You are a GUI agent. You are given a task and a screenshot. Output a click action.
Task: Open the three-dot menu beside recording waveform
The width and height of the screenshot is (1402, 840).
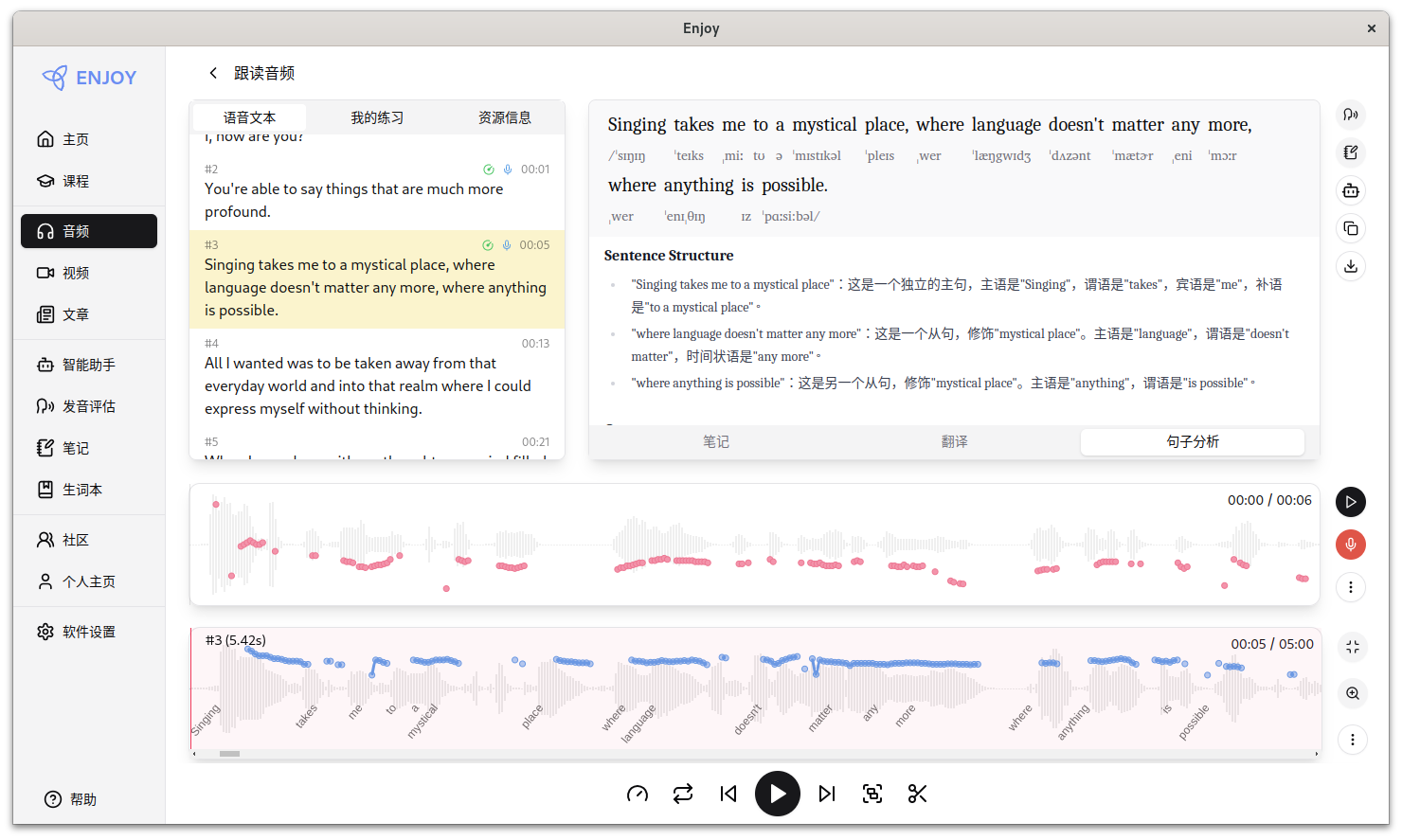coord(1351,587)
